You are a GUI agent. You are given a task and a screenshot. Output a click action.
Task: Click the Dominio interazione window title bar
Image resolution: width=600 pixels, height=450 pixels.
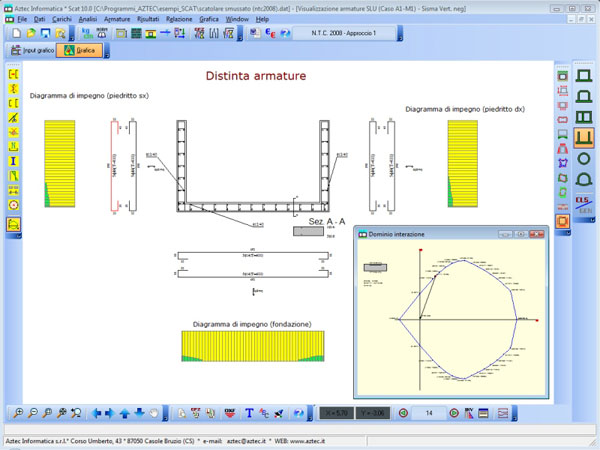coord(451,234)
